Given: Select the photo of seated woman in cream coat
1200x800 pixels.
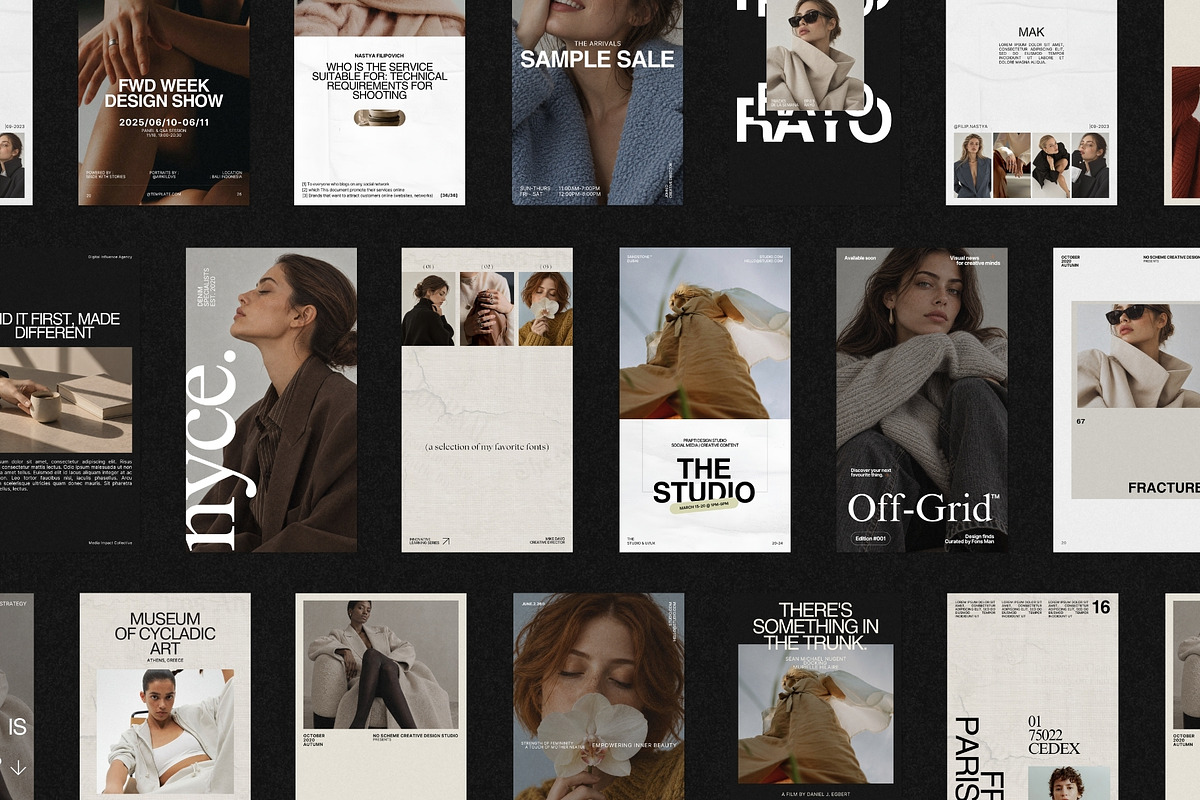Looking at the screenshot, I should pyautogui.click(x=380, y=665).
